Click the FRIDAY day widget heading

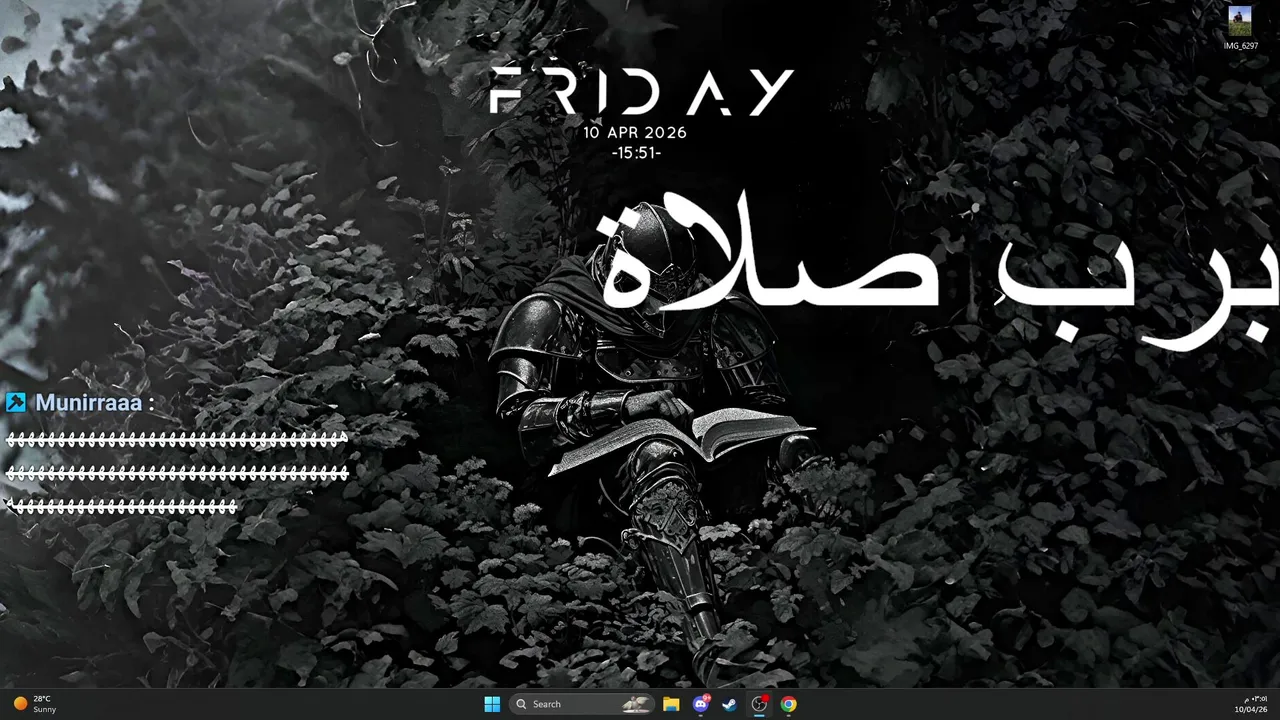pyautogui.click(x=642, y=92)
